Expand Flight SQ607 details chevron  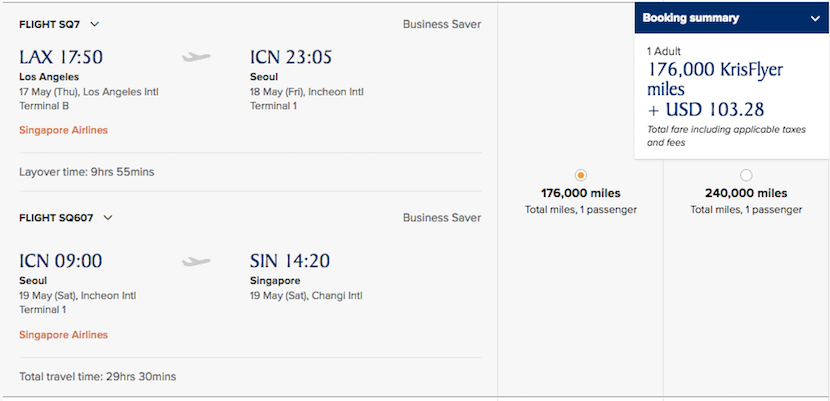pyautogui.click(x=108, y=217)
